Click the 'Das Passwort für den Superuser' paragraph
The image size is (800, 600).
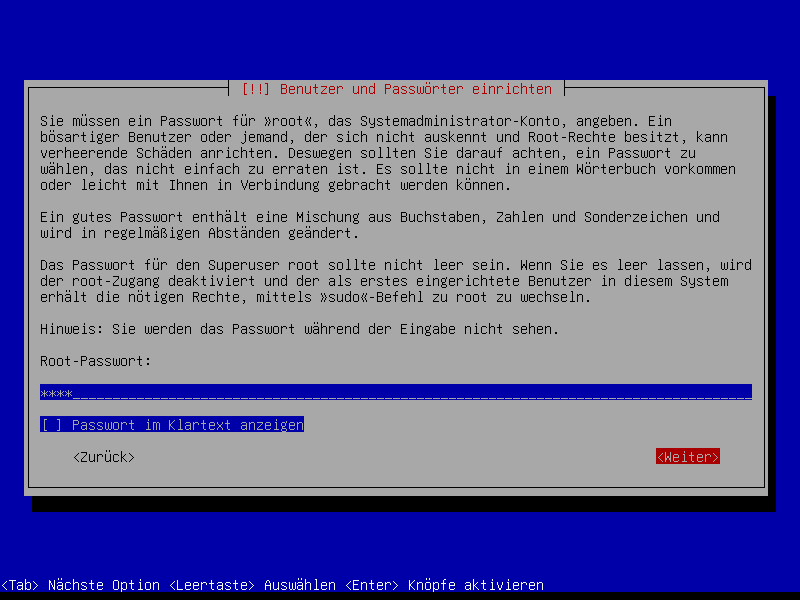click(x=395, y=281)
